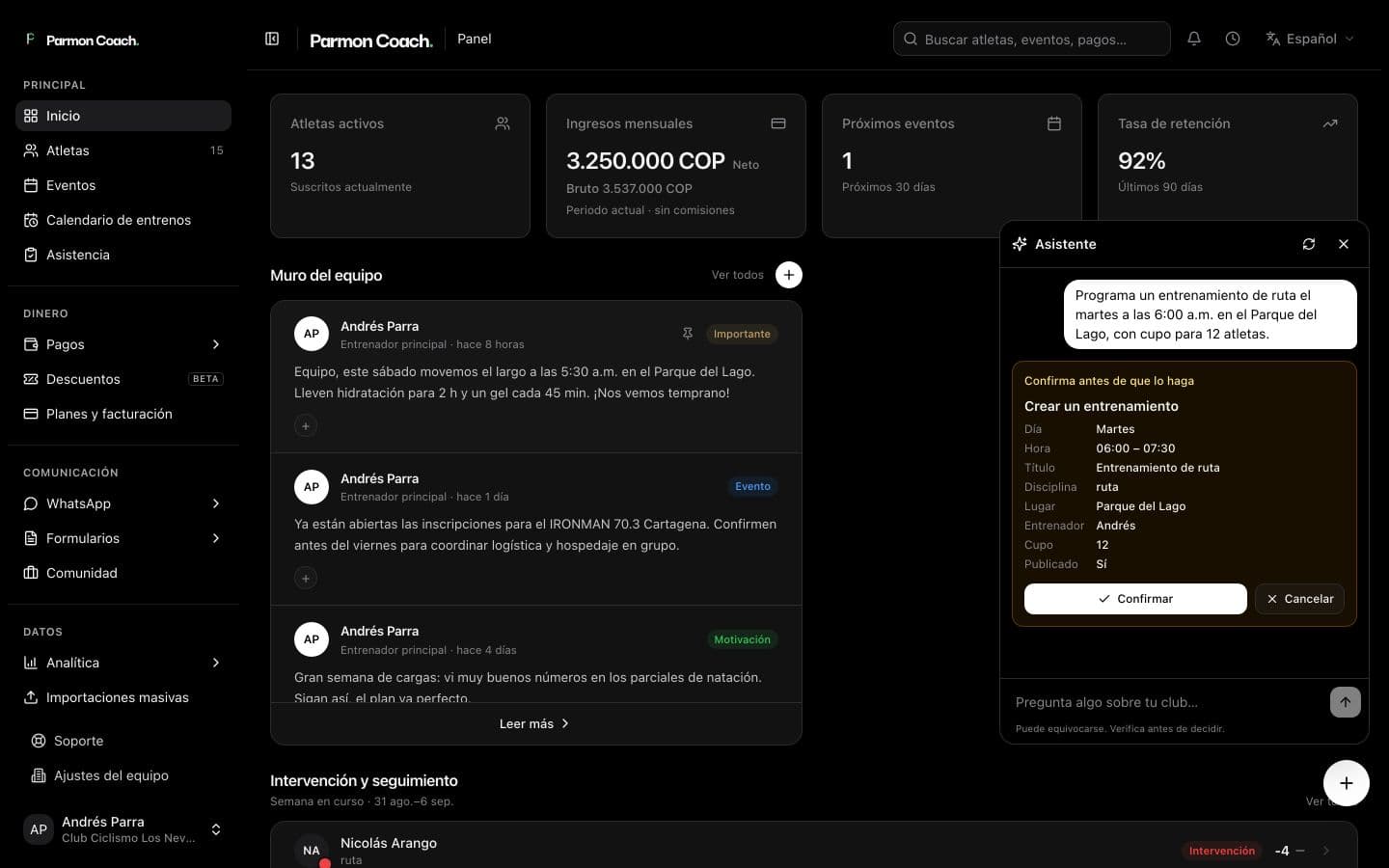Open Importaciones masivas
Screen dimensions: 1389x868
(x=123, y=697)
